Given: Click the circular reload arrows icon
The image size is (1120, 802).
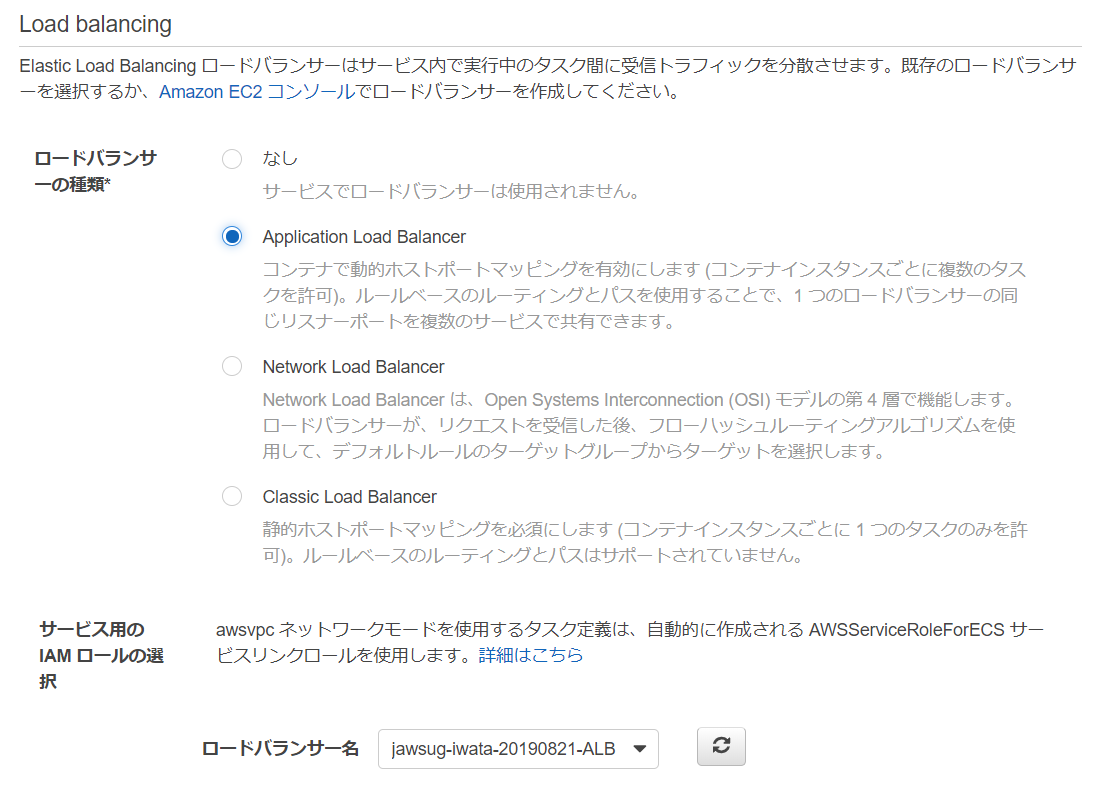Looking at the screenshot, I should 721,746.
